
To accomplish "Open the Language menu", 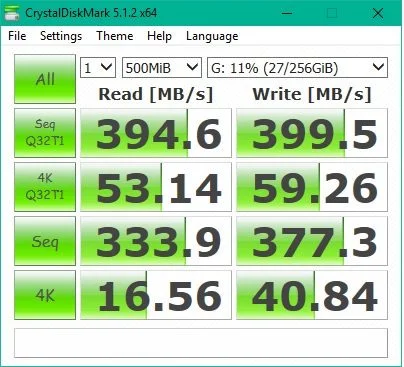I will pyautogui.click(x=212, y=36).
